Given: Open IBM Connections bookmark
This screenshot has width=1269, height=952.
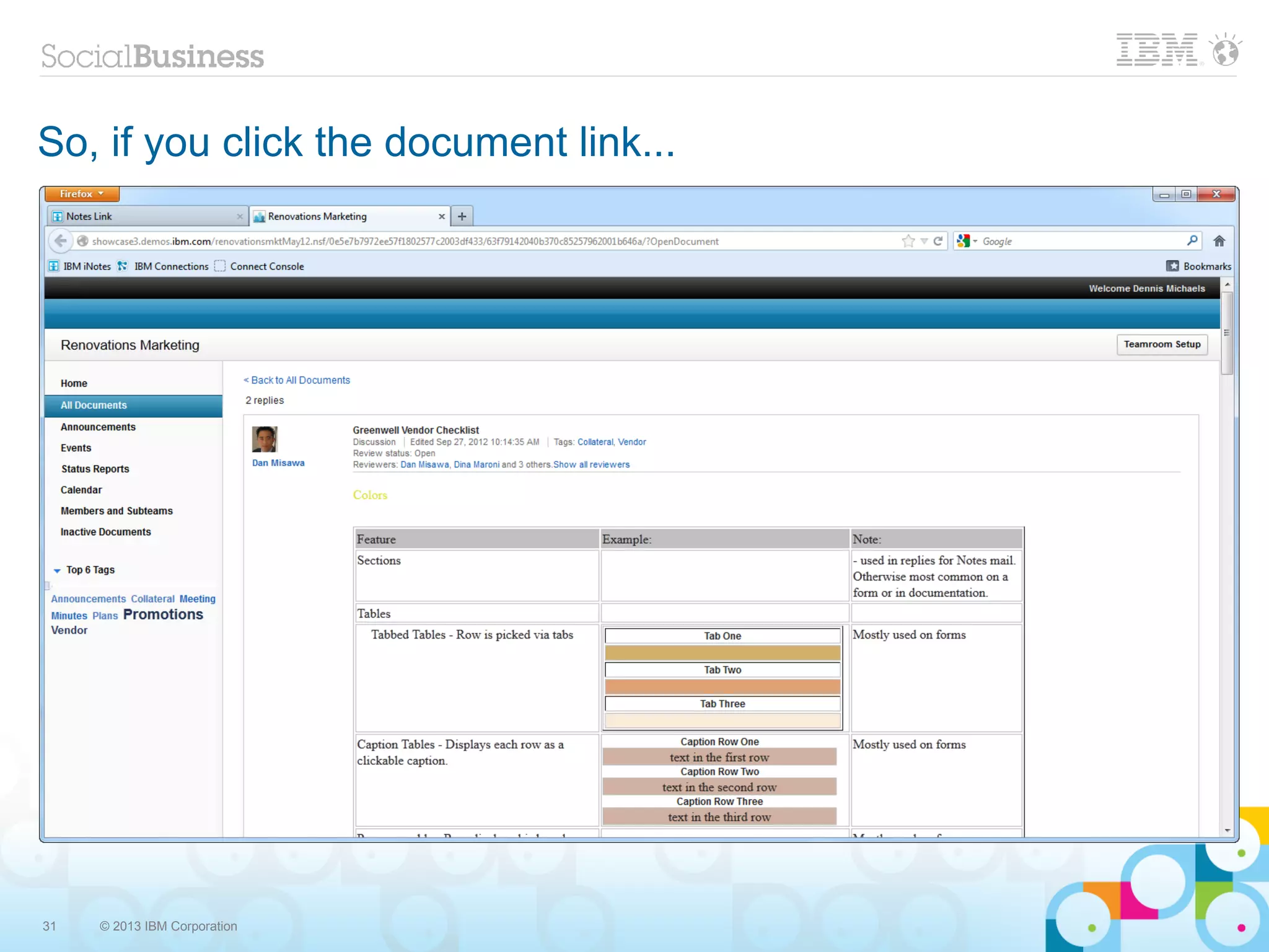Looking at the screenshot, I should click(x=163, y=266).
